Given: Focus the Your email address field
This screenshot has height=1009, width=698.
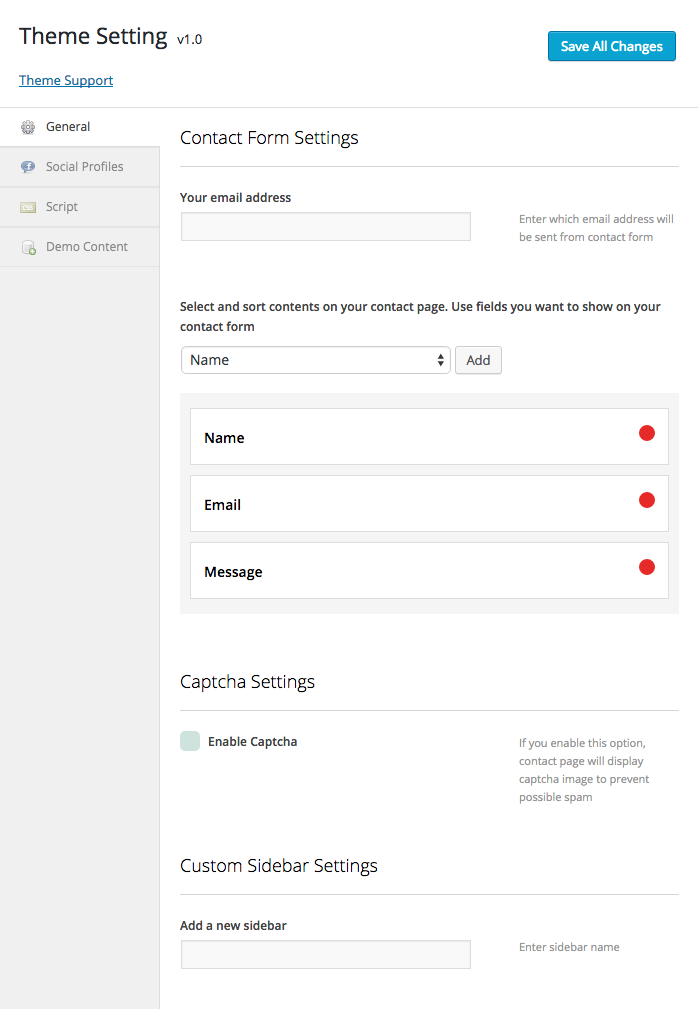Looking at the screenshot, I should tap(325, 227).
